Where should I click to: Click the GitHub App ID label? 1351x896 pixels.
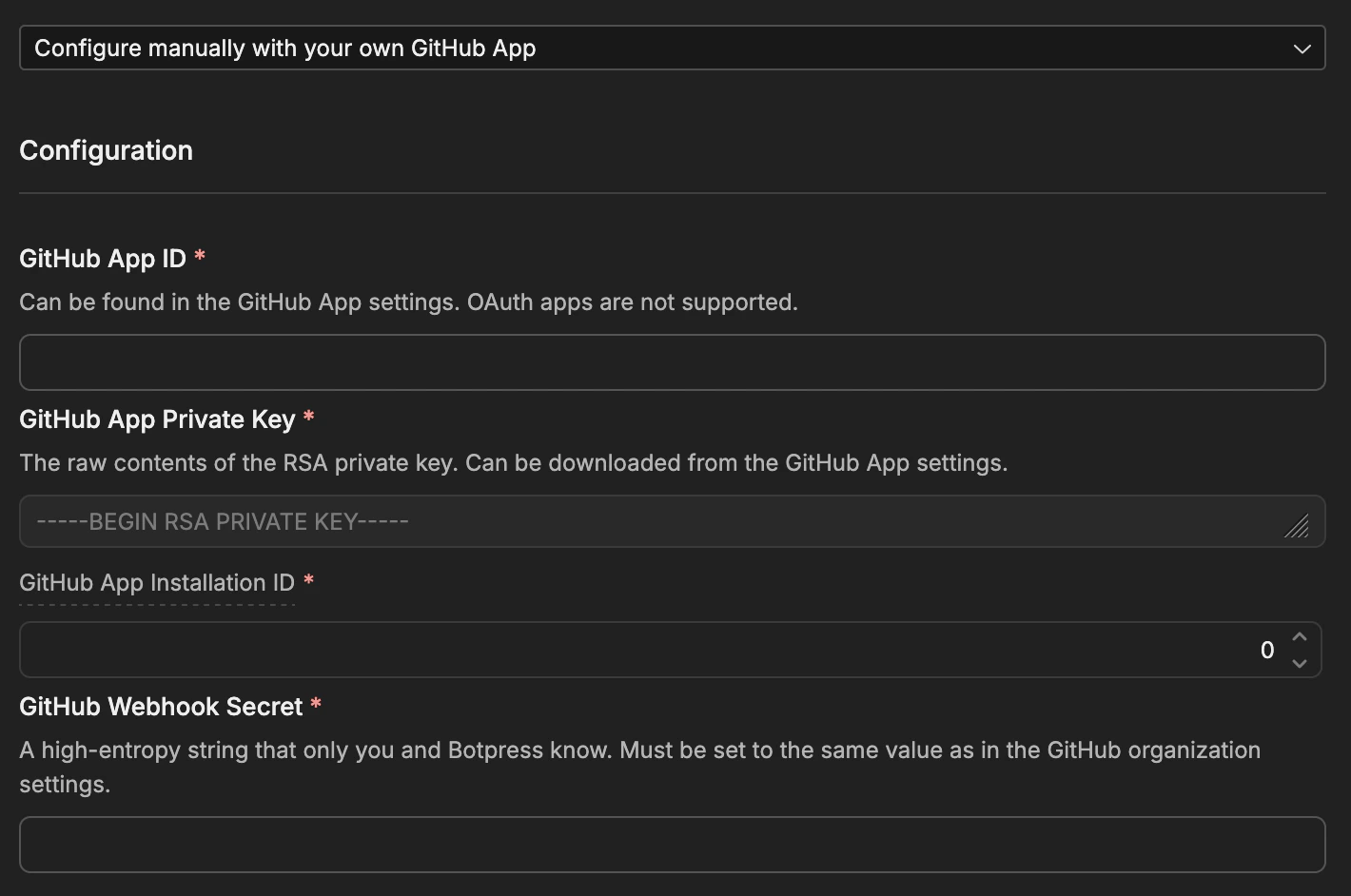(x=103, y=259)
